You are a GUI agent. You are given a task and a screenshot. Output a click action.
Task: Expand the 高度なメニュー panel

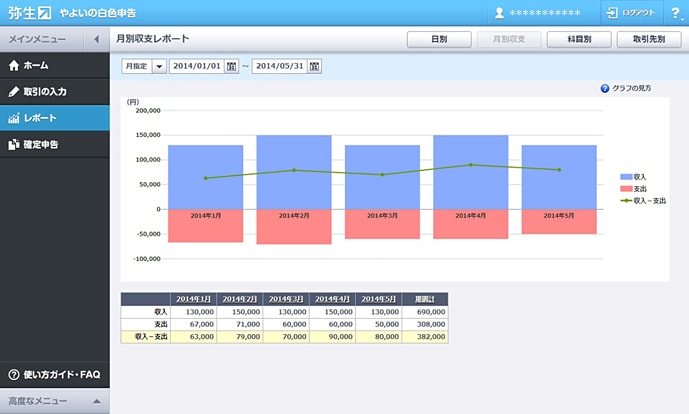coord(96,401)
